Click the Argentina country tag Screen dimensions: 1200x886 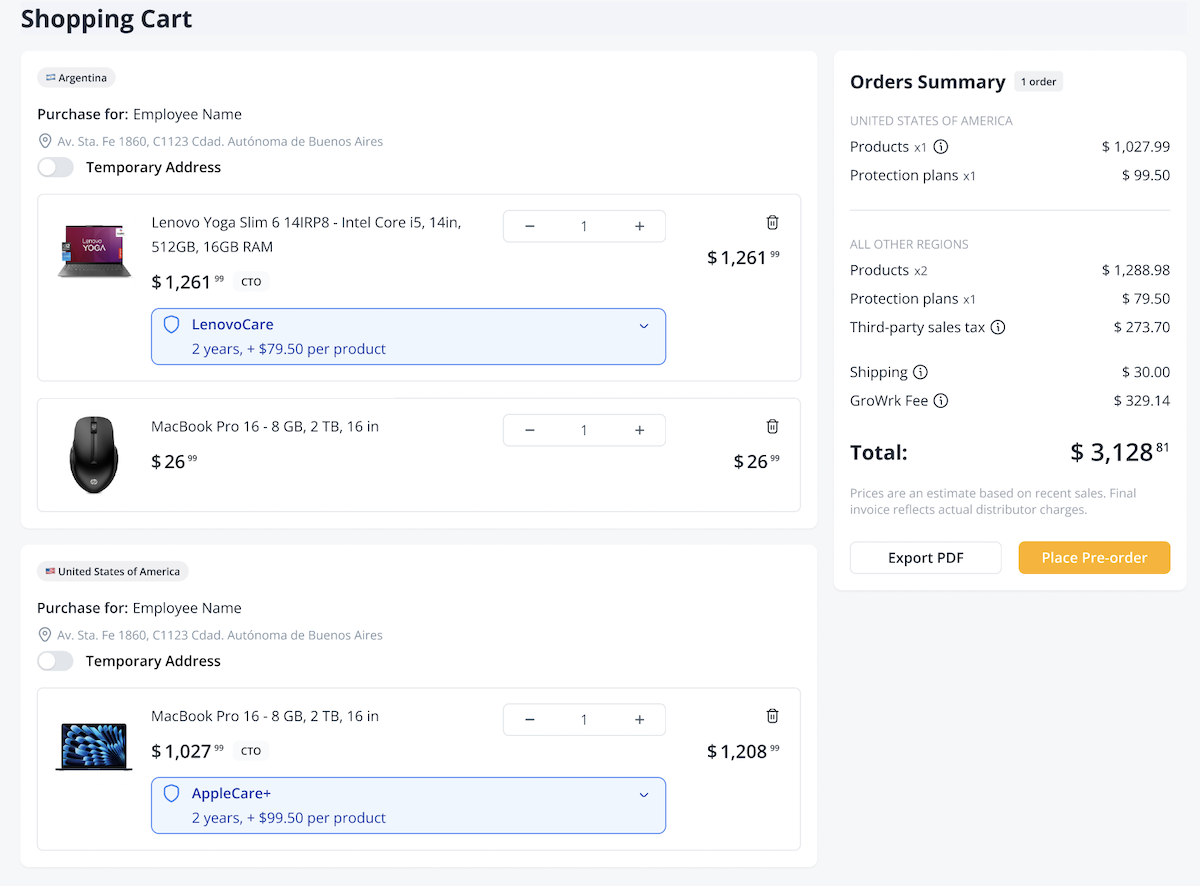tap(77, 78)
